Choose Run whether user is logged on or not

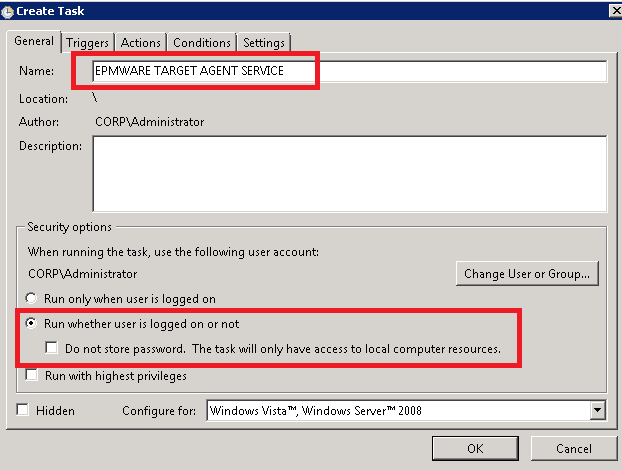(x=33, y=324)
